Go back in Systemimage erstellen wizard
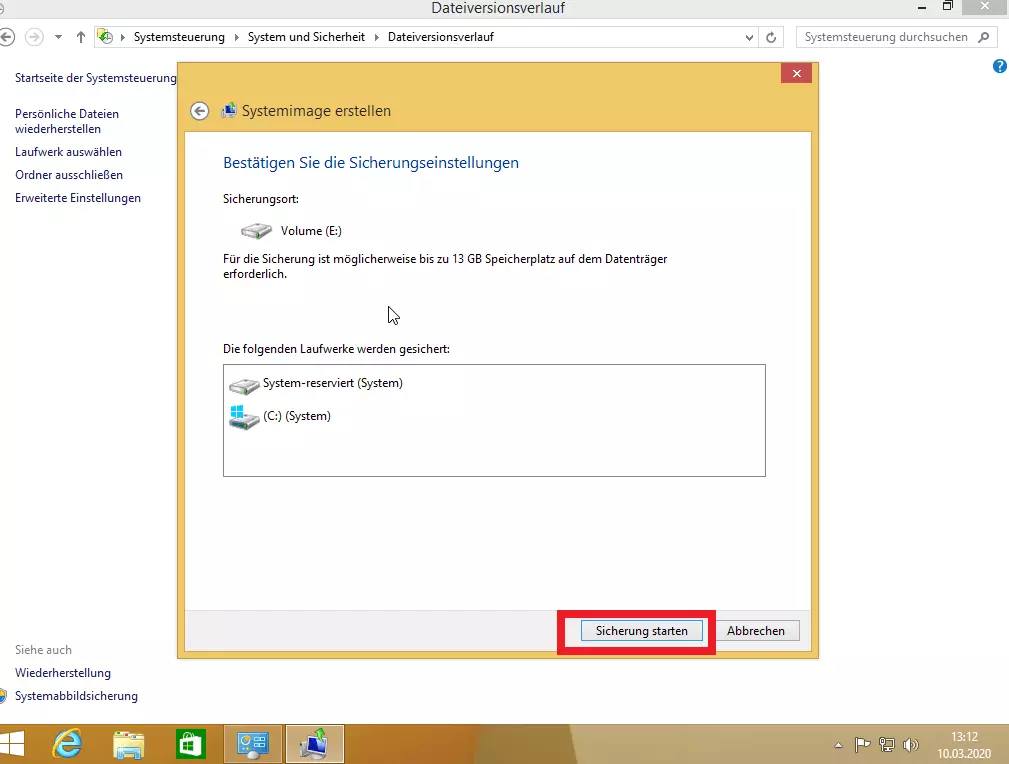 pyautogui.click(x=199, y=111)
